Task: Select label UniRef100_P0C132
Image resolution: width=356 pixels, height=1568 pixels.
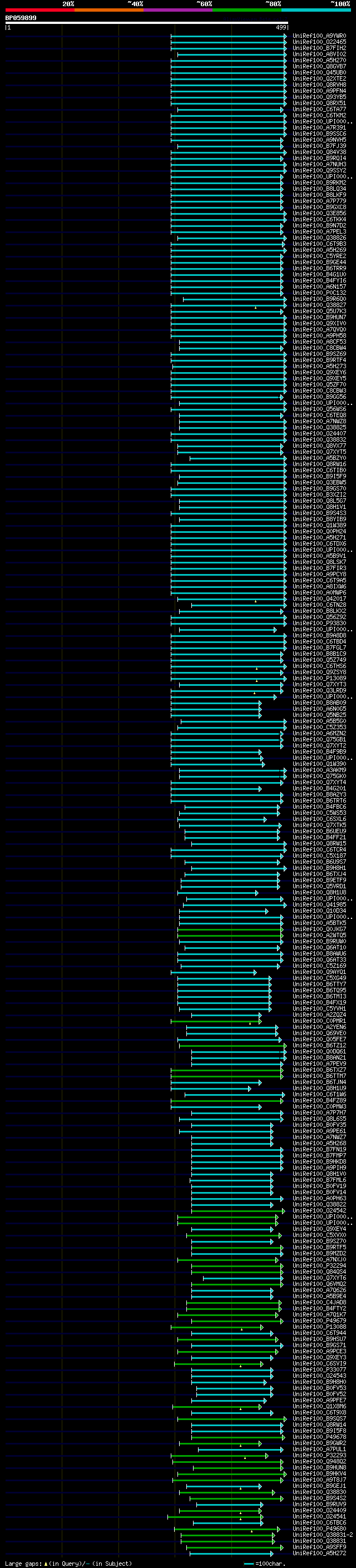Action: (x=319, y=293)
